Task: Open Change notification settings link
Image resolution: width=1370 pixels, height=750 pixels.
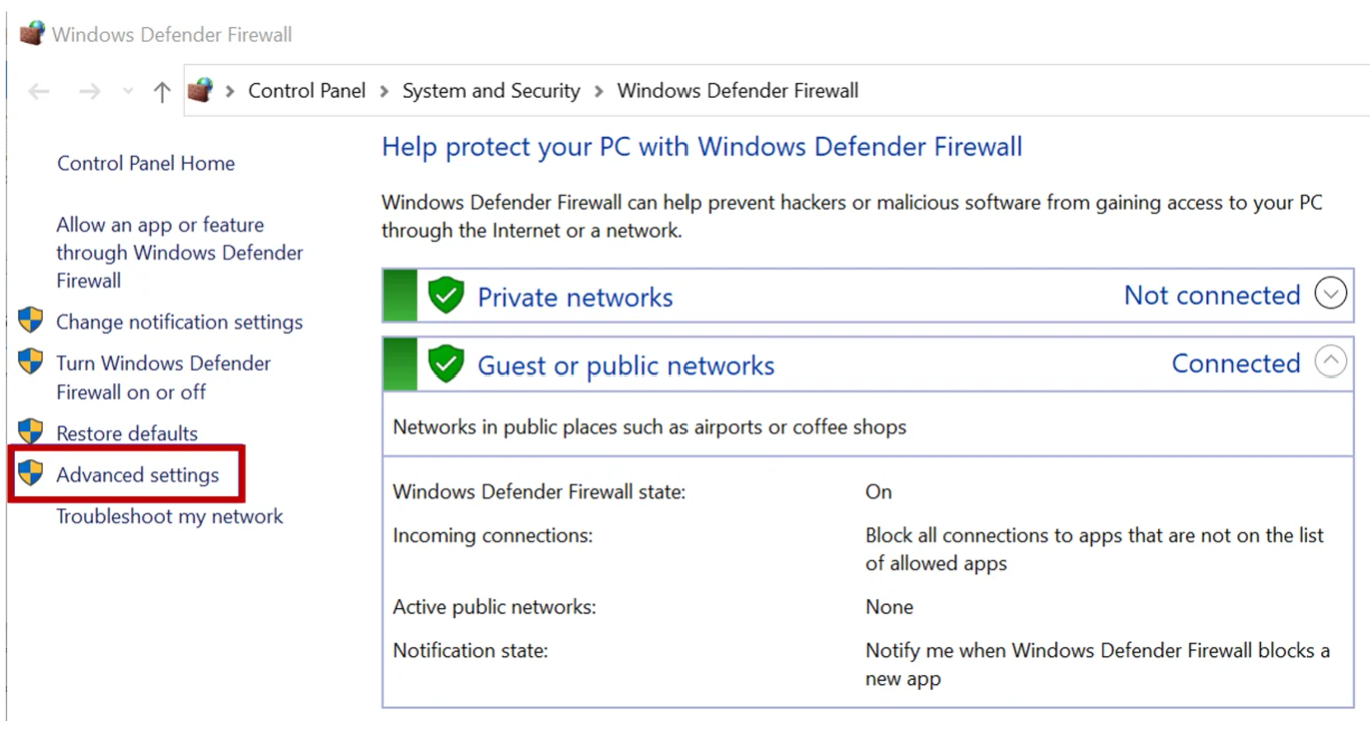Action: [x=179, y=322]
